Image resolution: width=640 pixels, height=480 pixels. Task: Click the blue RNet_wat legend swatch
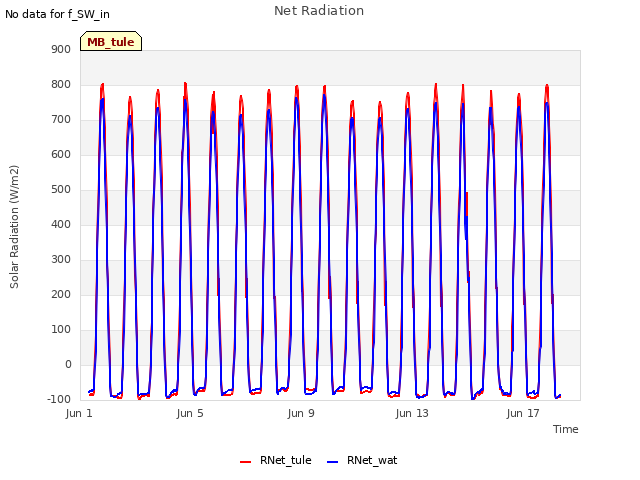(x=333, y=462)
